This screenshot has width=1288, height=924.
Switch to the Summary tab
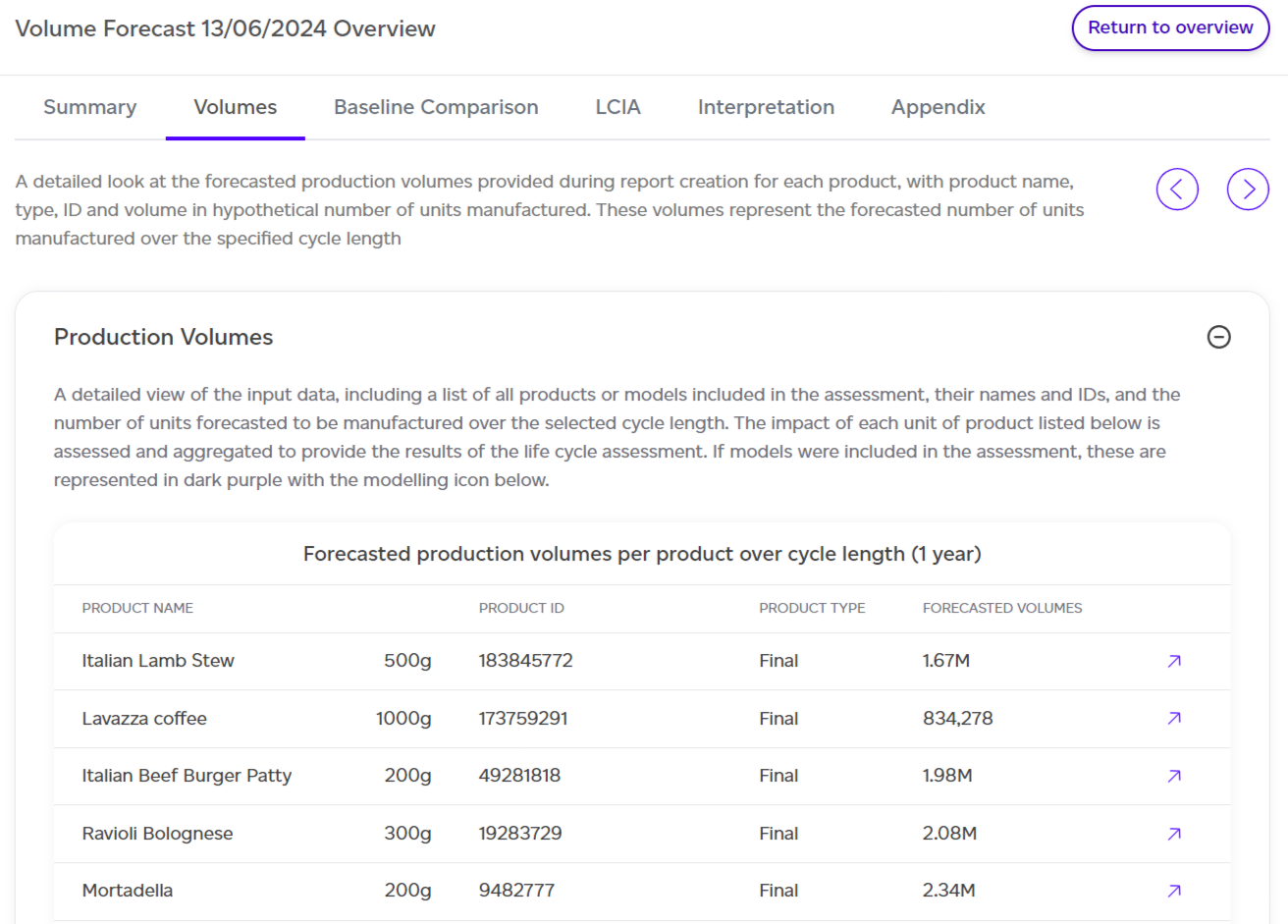point(90,107)
